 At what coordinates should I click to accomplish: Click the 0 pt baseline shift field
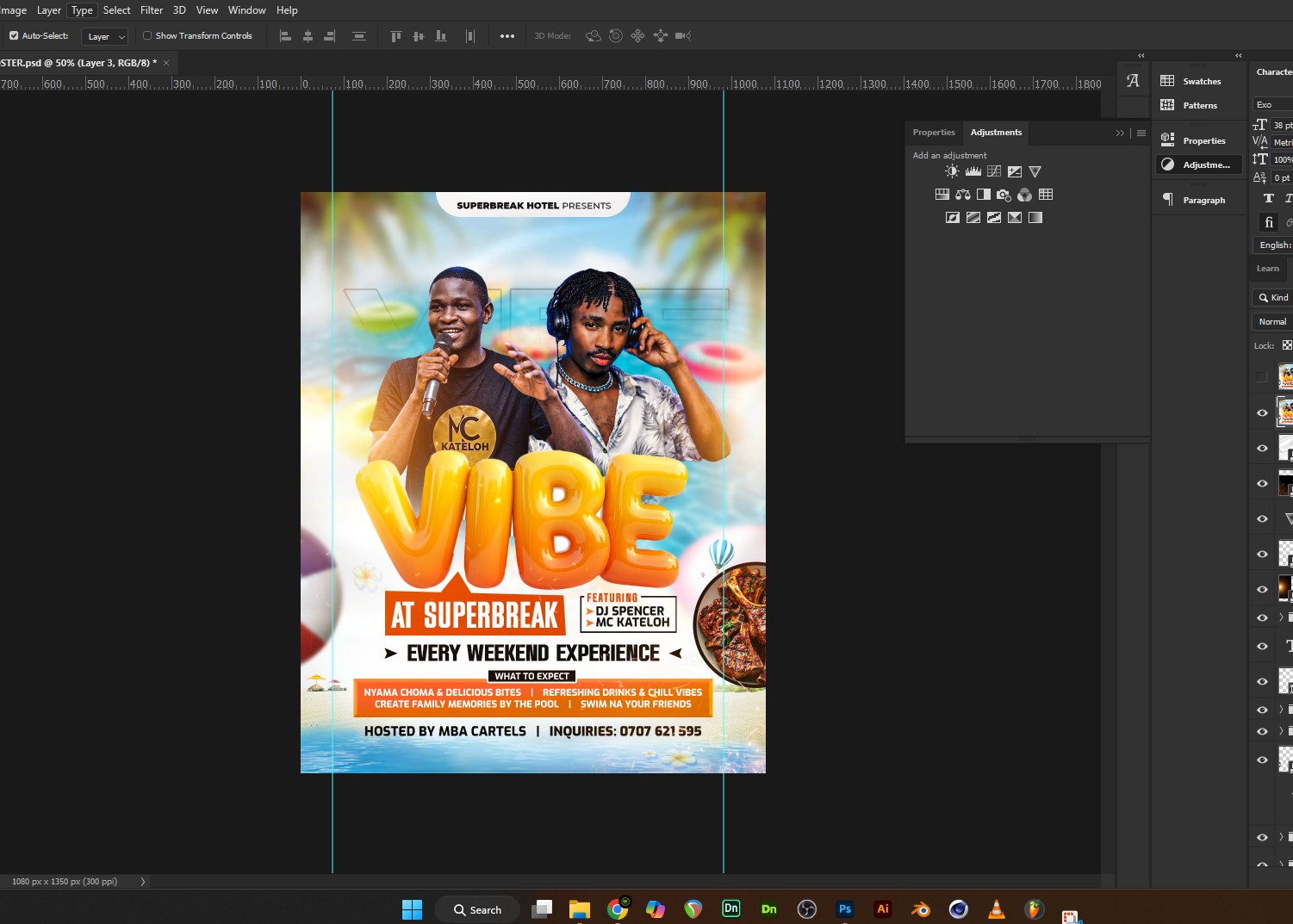(x=1282, y=177)
